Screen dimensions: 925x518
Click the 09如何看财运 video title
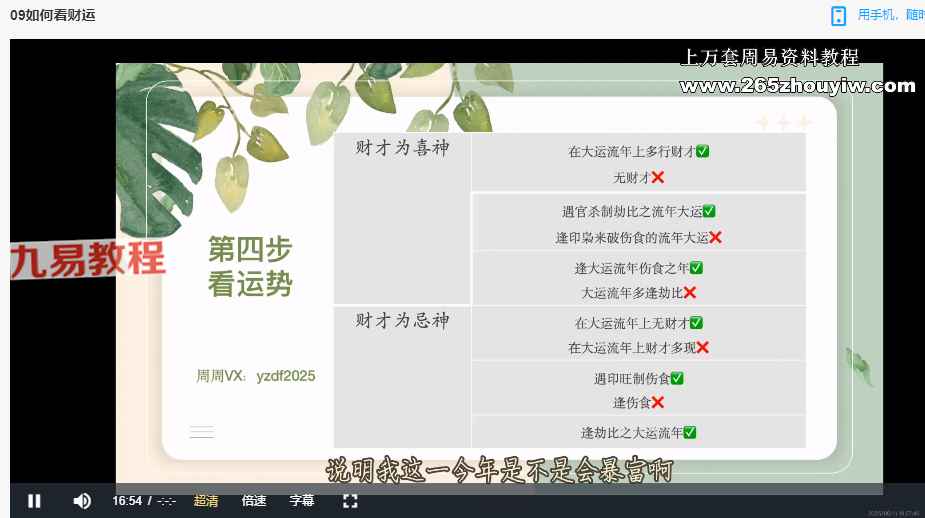[53, 15]
